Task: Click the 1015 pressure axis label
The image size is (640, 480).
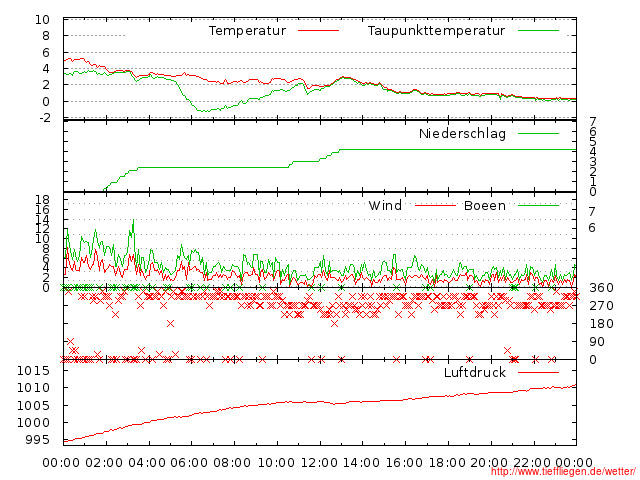Action: tap(33, 371)
